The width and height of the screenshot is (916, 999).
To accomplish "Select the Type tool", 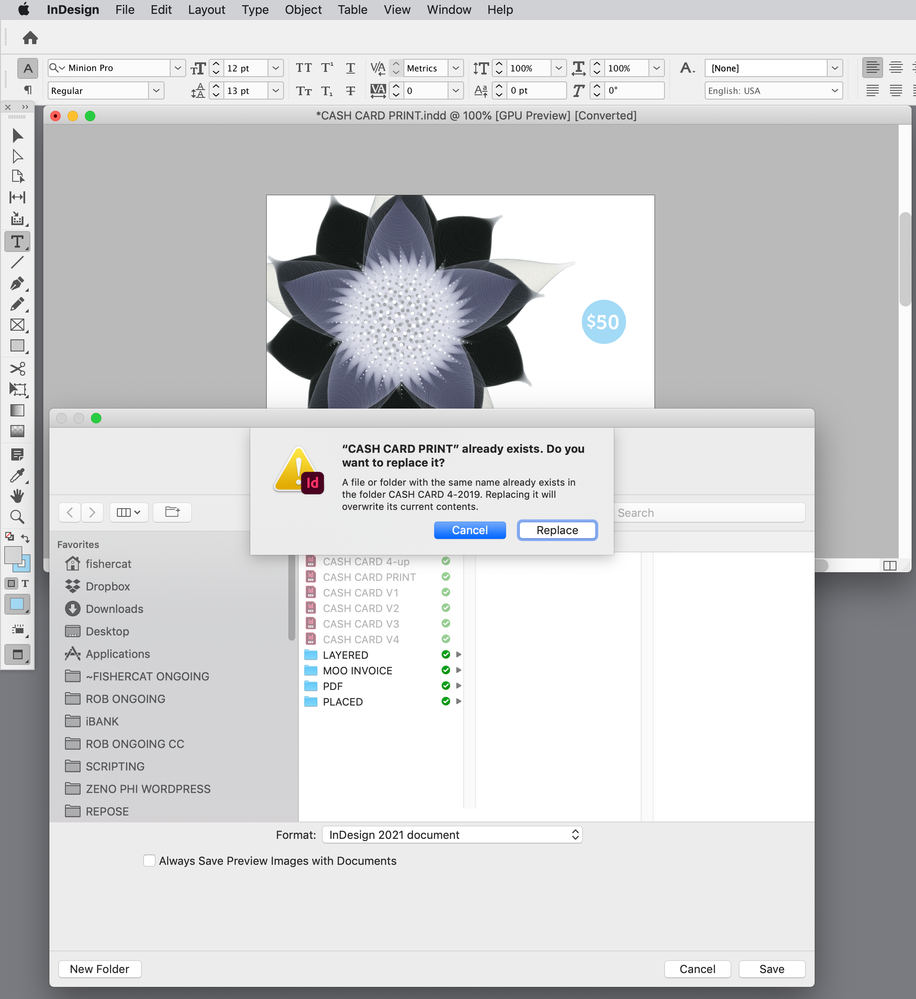I will [17, 241].
